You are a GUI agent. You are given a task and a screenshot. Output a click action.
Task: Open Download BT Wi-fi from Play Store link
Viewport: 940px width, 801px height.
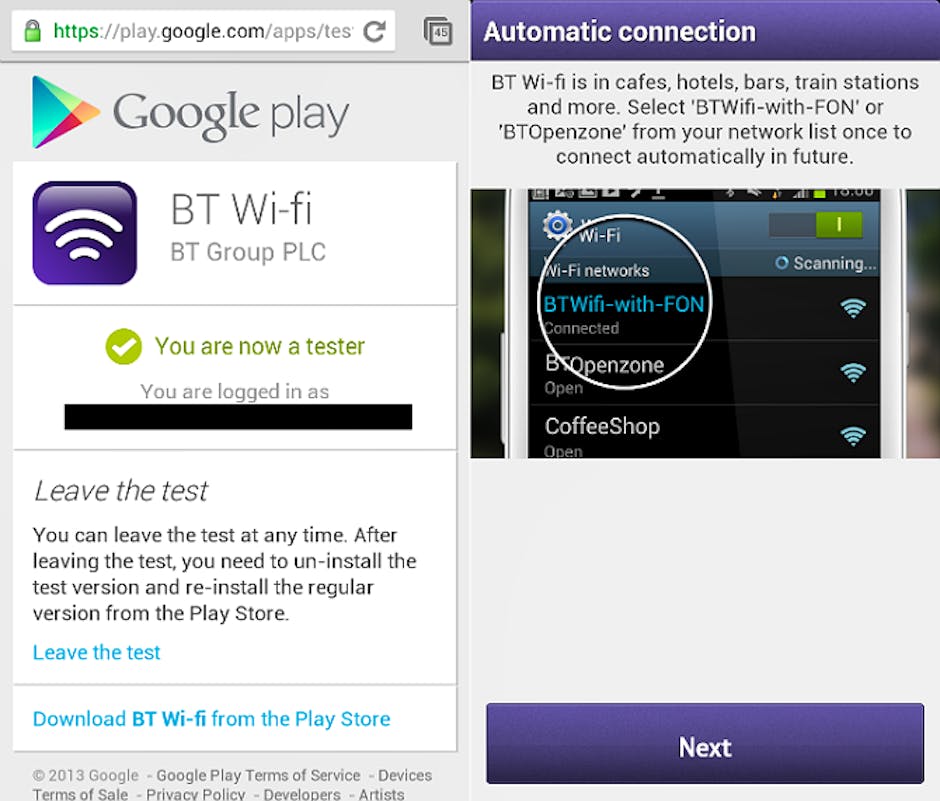pyautogui.click(x=212, y=719)
